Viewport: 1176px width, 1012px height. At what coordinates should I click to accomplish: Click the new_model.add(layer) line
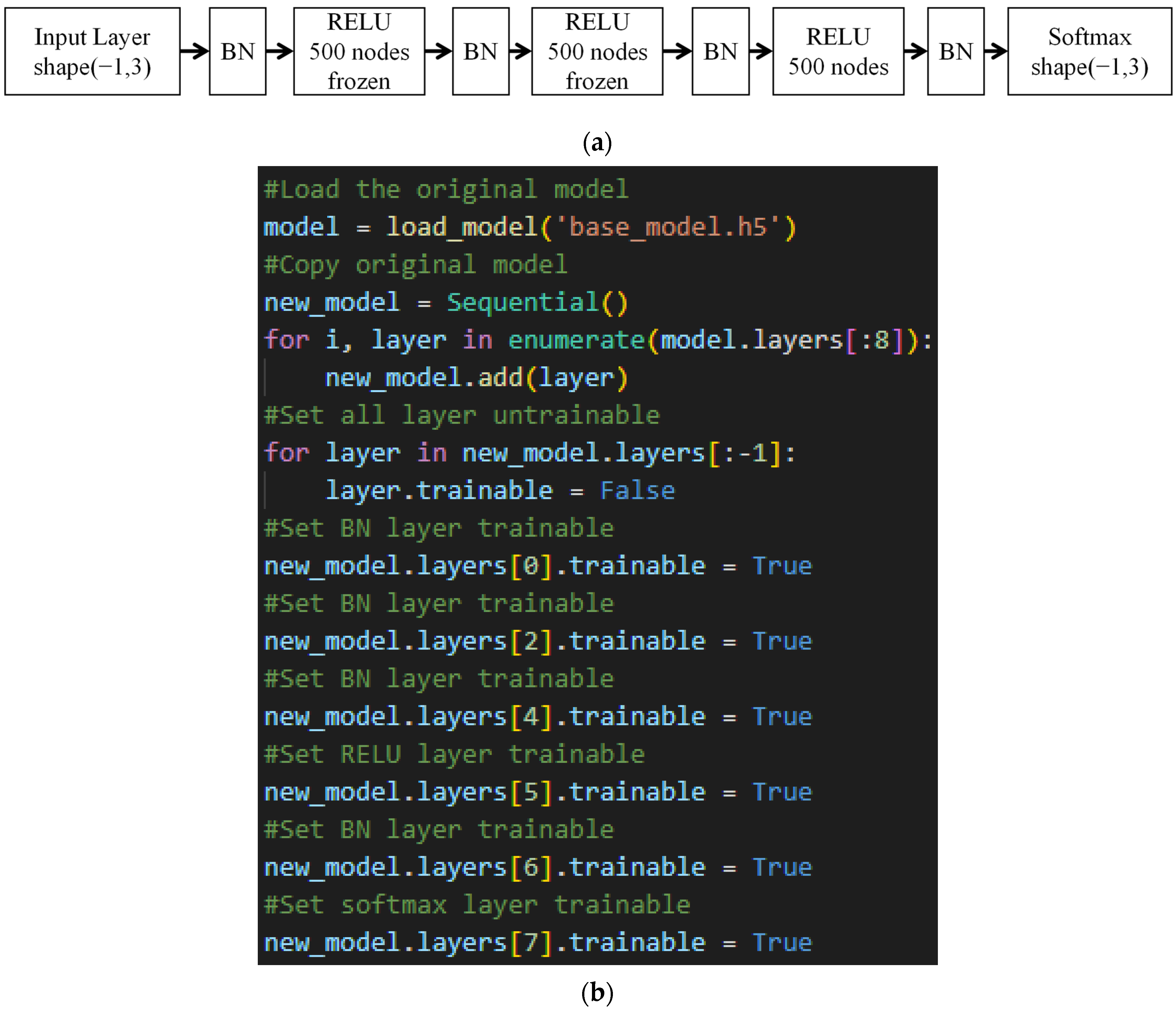click(x=476, y=378)
